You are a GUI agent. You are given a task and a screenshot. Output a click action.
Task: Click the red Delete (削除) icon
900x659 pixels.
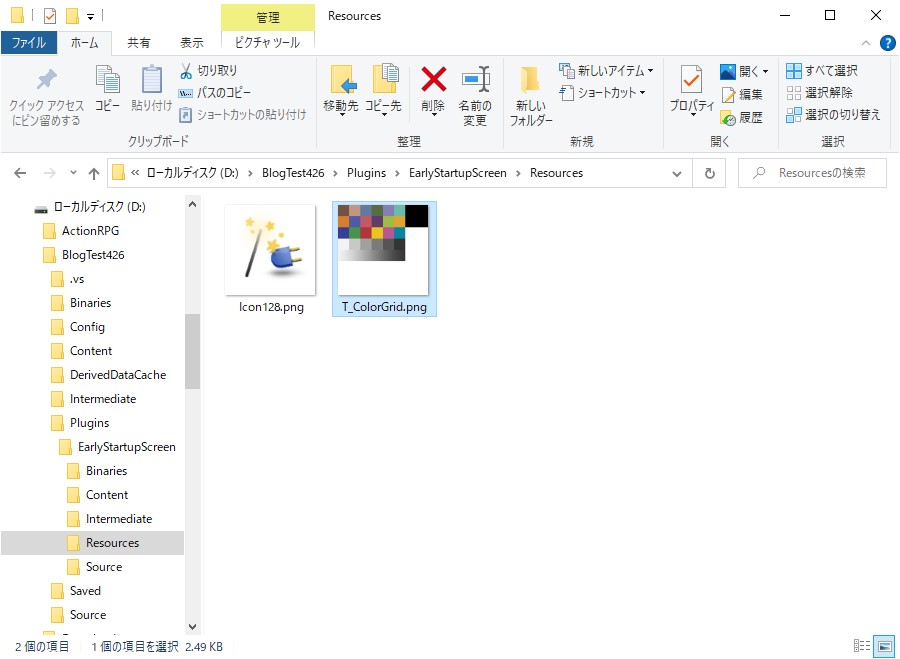(x=433, y=79)
